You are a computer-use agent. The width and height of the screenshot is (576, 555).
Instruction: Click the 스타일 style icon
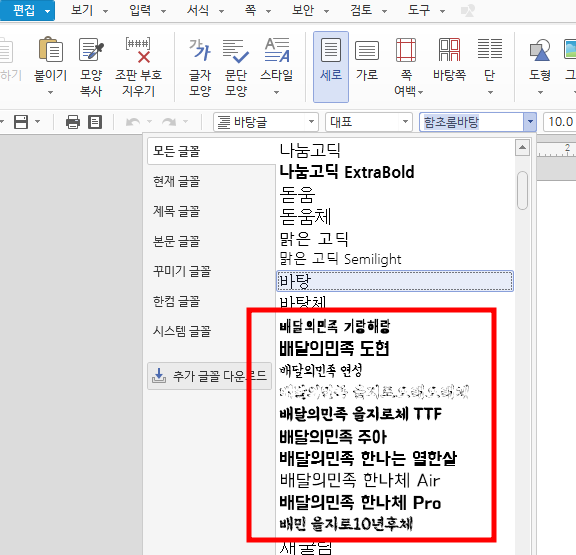277,50
